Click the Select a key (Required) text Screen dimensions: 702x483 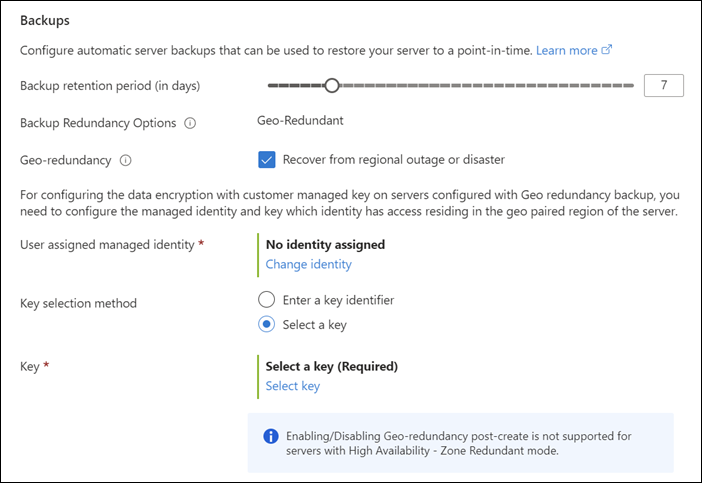[331, 366]
